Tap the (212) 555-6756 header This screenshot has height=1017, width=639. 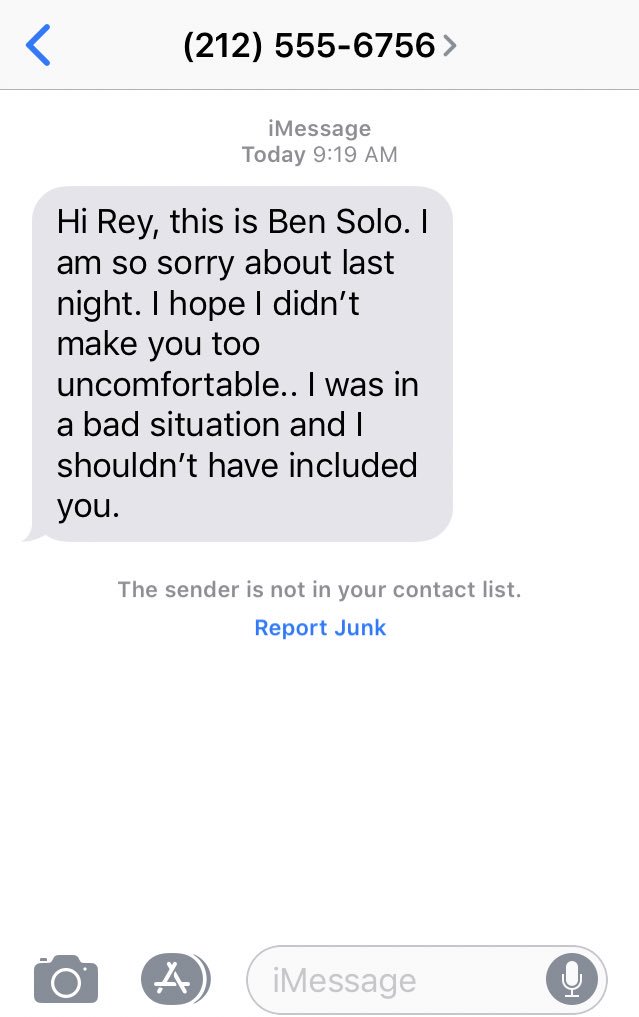pos(309,45)
